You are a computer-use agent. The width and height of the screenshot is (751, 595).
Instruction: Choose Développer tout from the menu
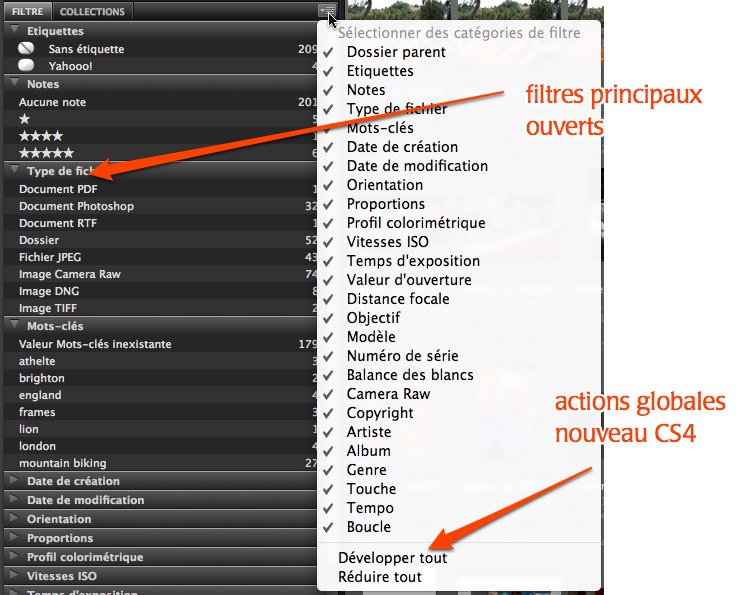click(392, 558)
